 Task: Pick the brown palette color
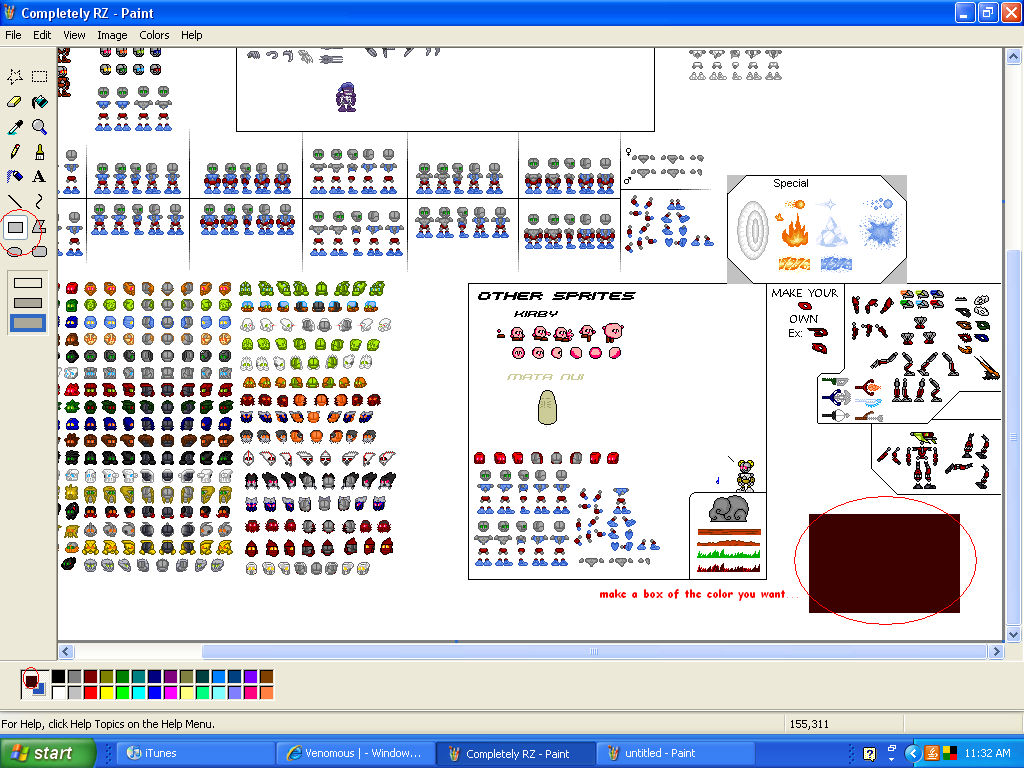tap(266, 677)
